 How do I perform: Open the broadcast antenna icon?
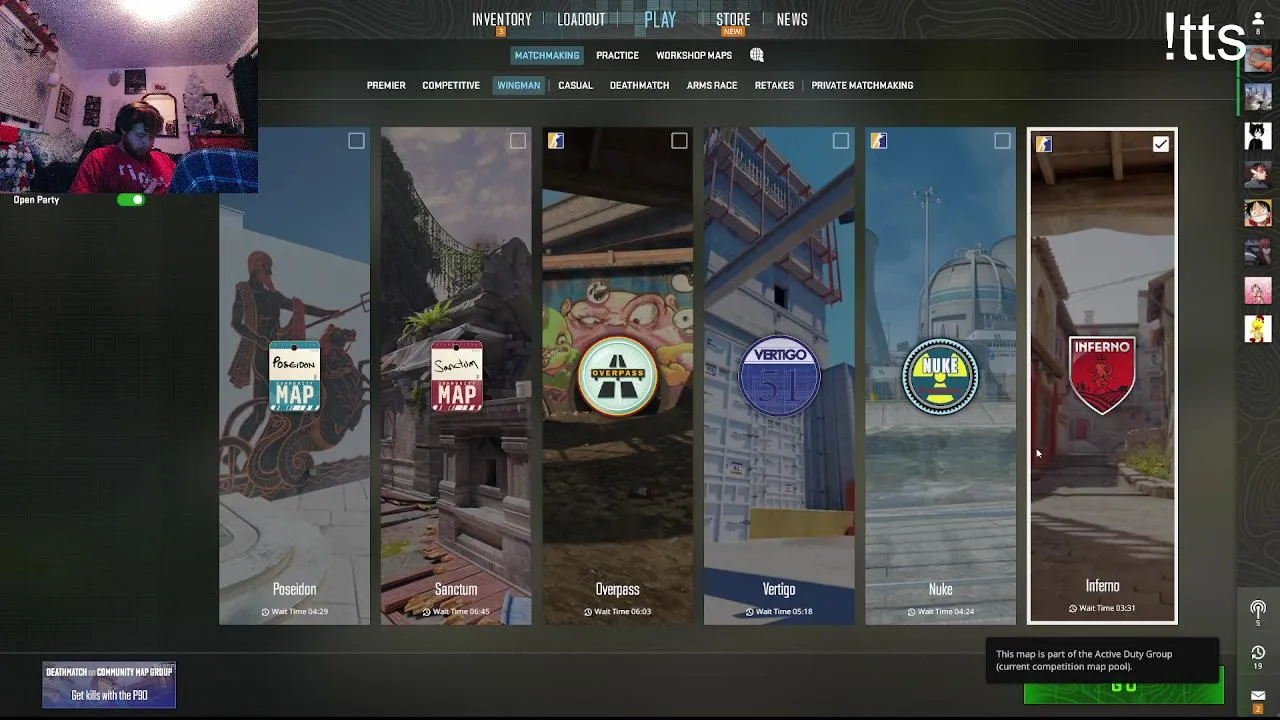tap(1258, 608)
